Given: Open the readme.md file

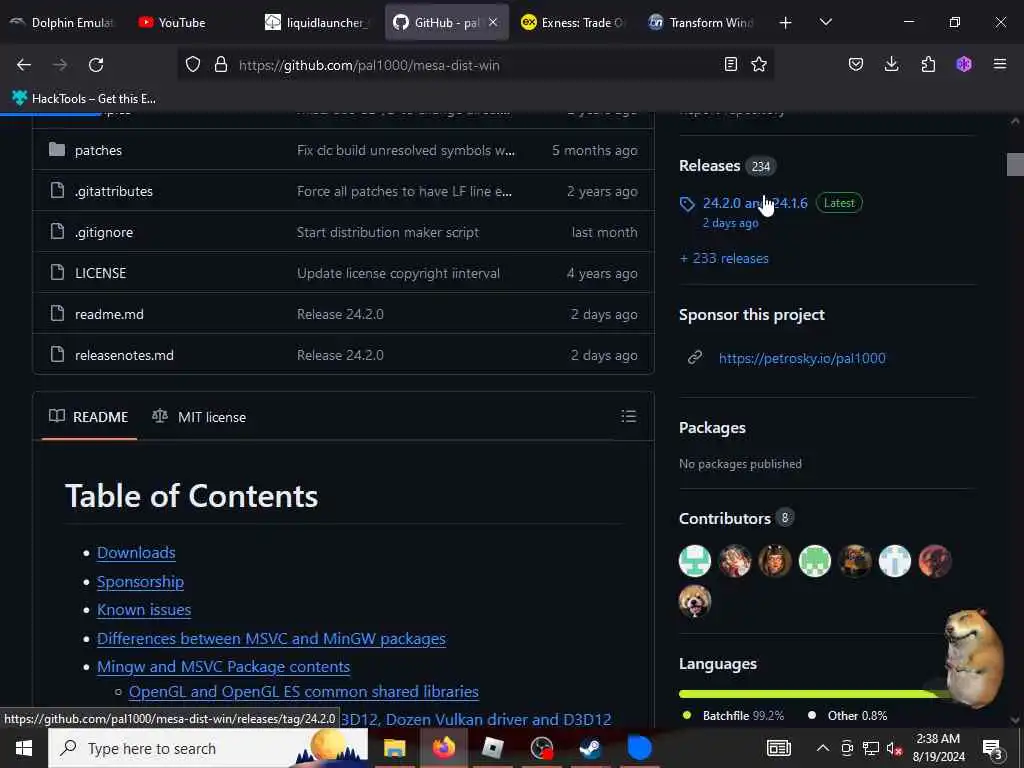Looking at the screenshot, I should 109,314.
